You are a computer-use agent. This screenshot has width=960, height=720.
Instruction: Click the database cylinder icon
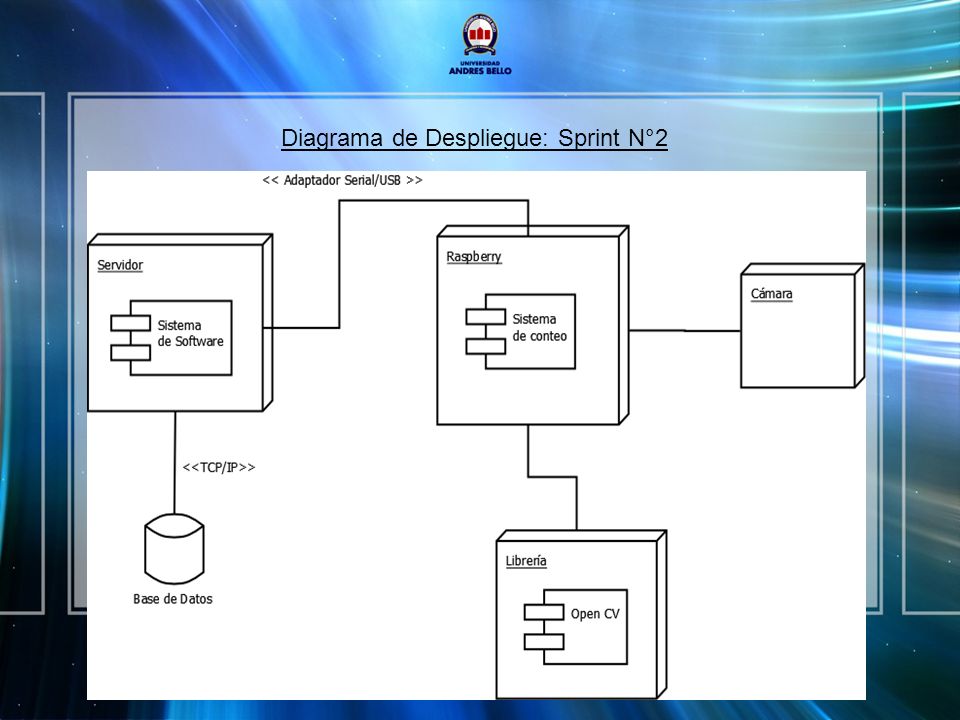point(174,549)
